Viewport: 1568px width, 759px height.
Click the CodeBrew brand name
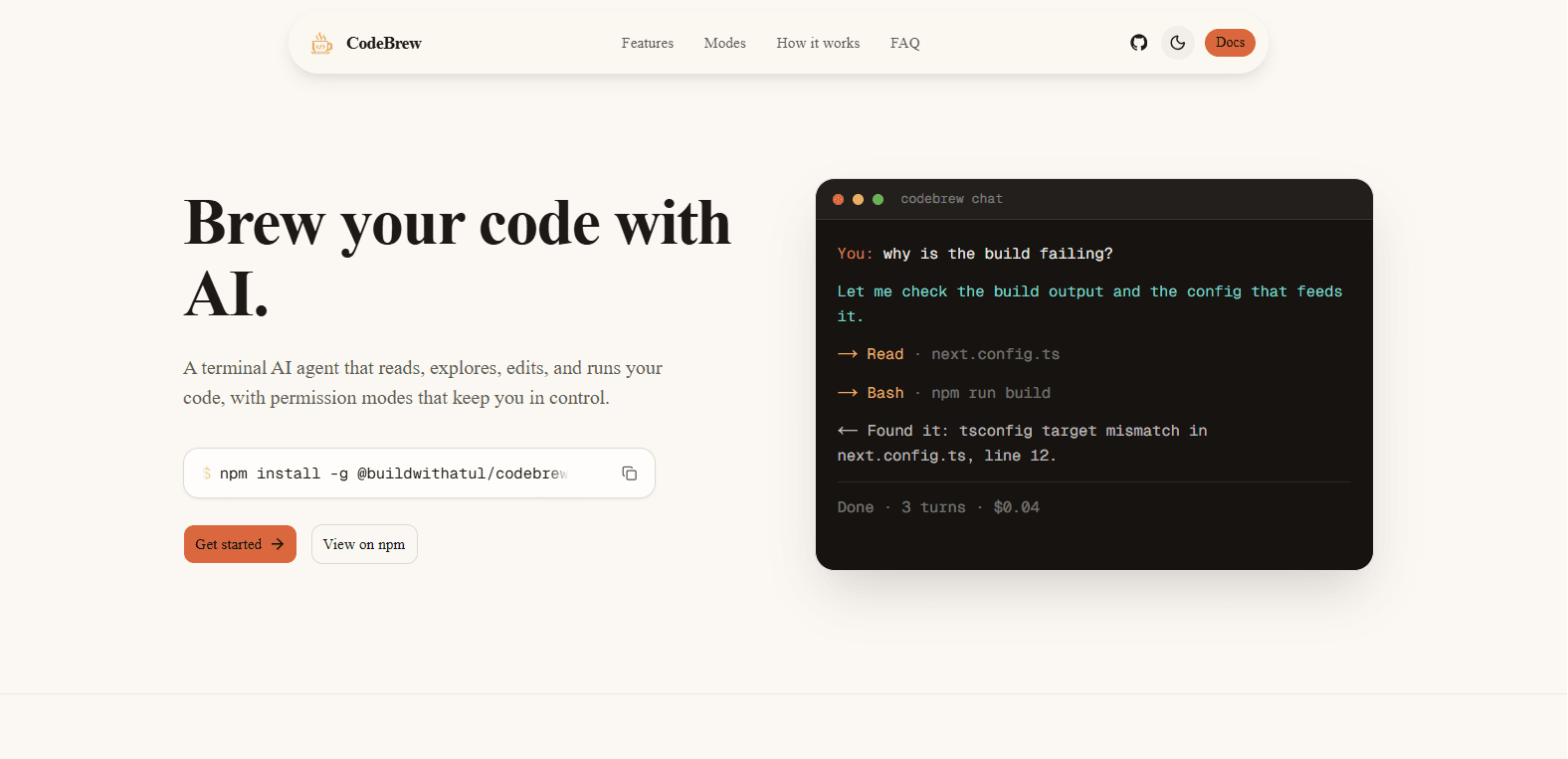pos(384,43)
